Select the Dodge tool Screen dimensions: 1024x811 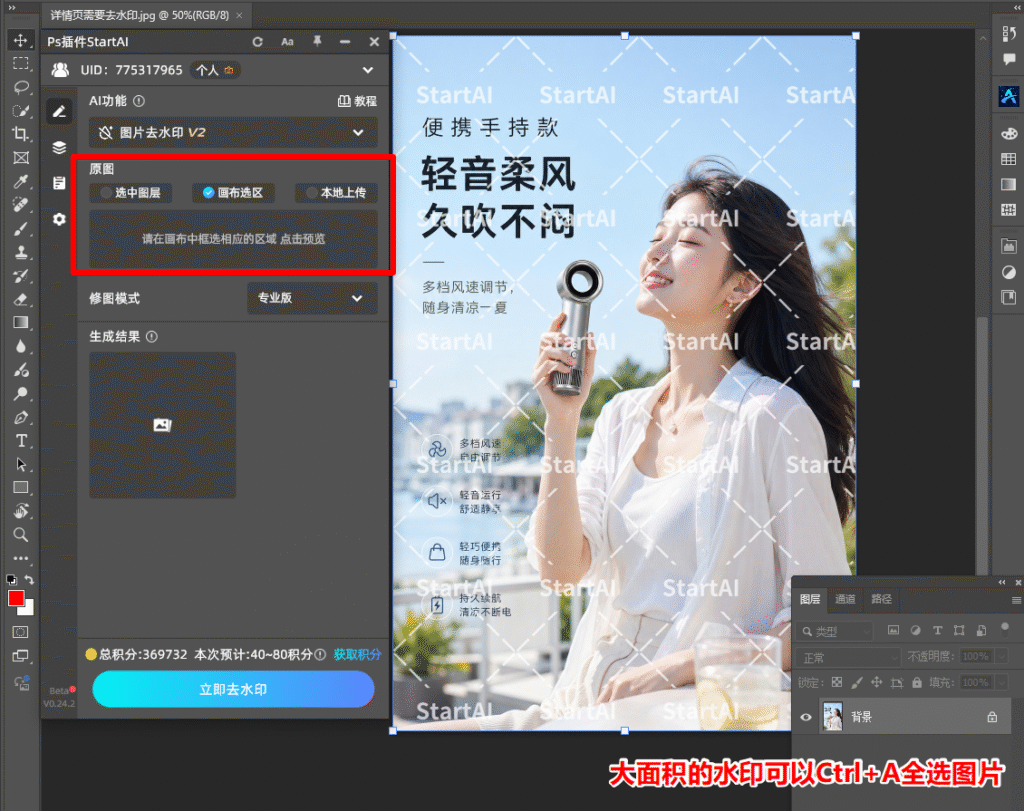[x=20, y=394]
